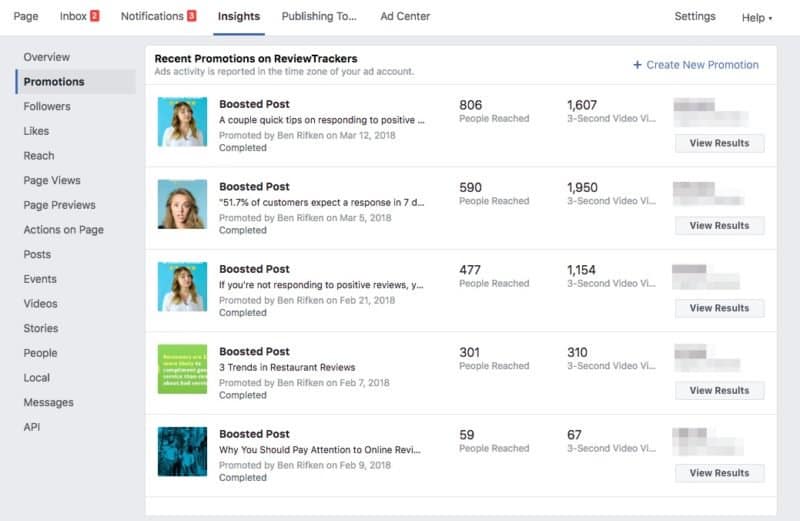Open thumbnail of the Mar 5 boosted post

coord(182,204)
